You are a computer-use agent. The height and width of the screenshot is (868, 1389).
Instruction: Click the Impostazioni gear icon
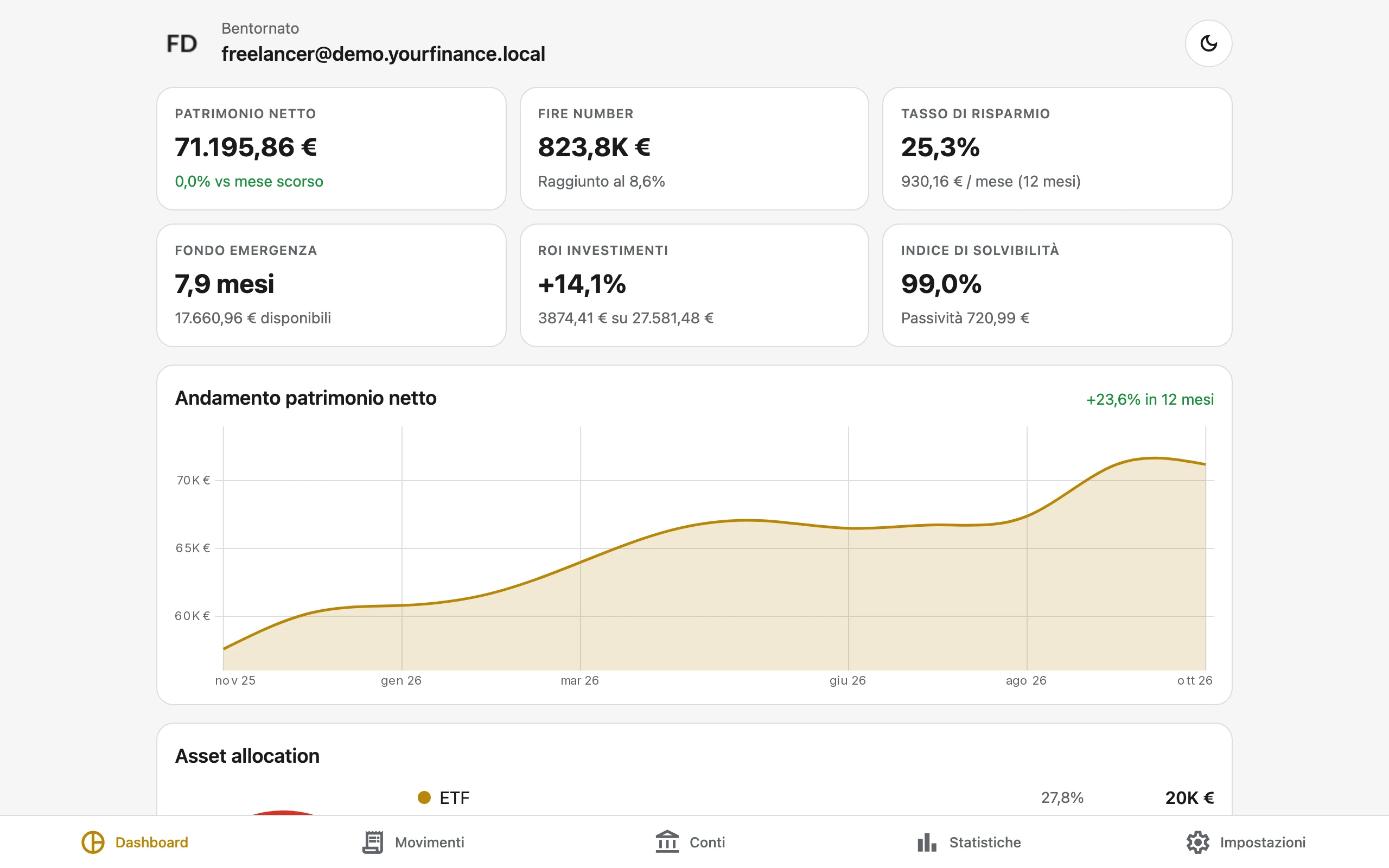click(1197, 842)
